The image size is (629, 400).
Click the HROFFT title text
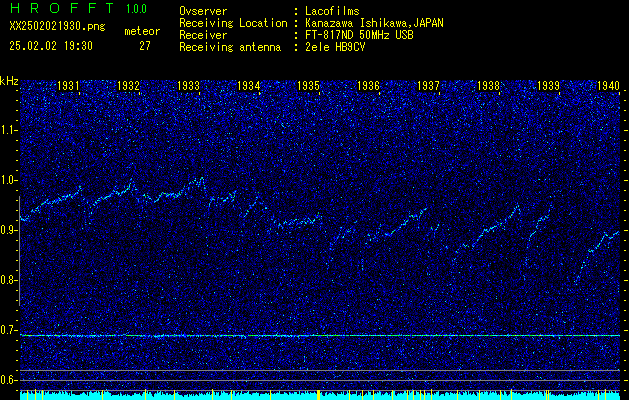pyautogui.click(x=62, y=8)
